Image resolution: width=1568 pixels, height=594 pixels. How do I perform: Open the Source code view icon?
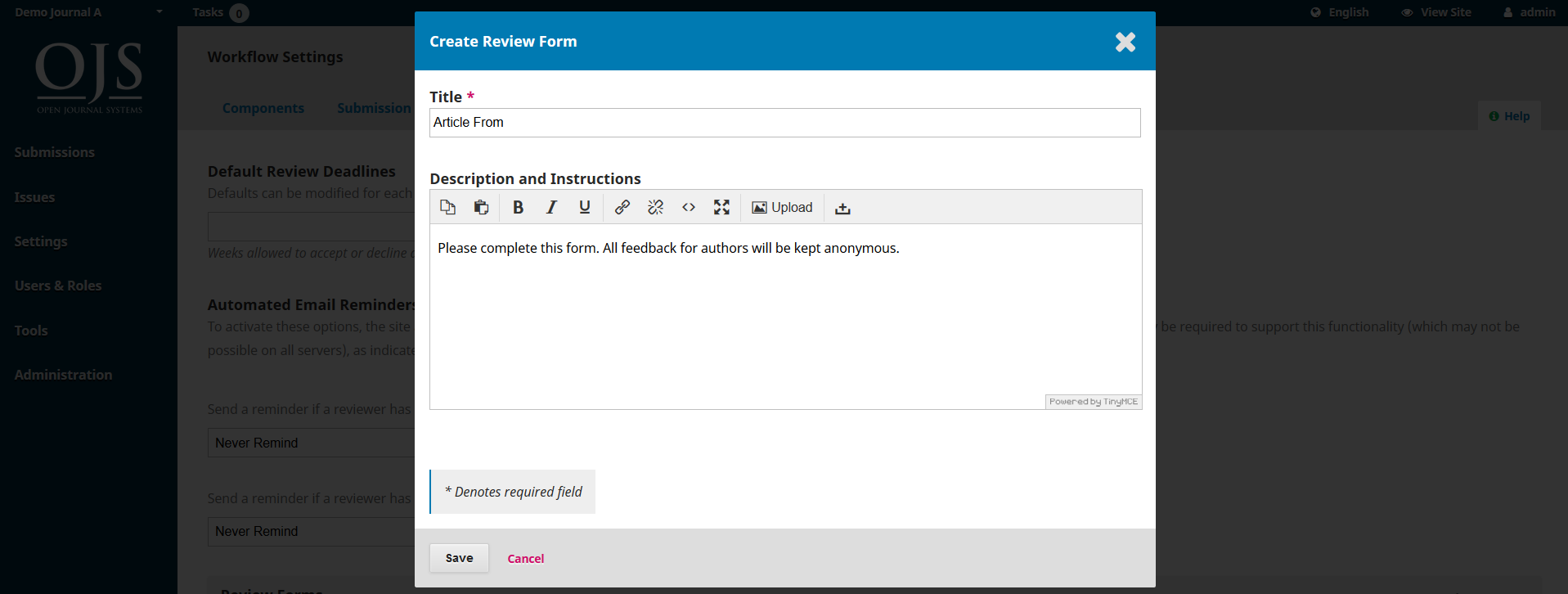(689, 207)
